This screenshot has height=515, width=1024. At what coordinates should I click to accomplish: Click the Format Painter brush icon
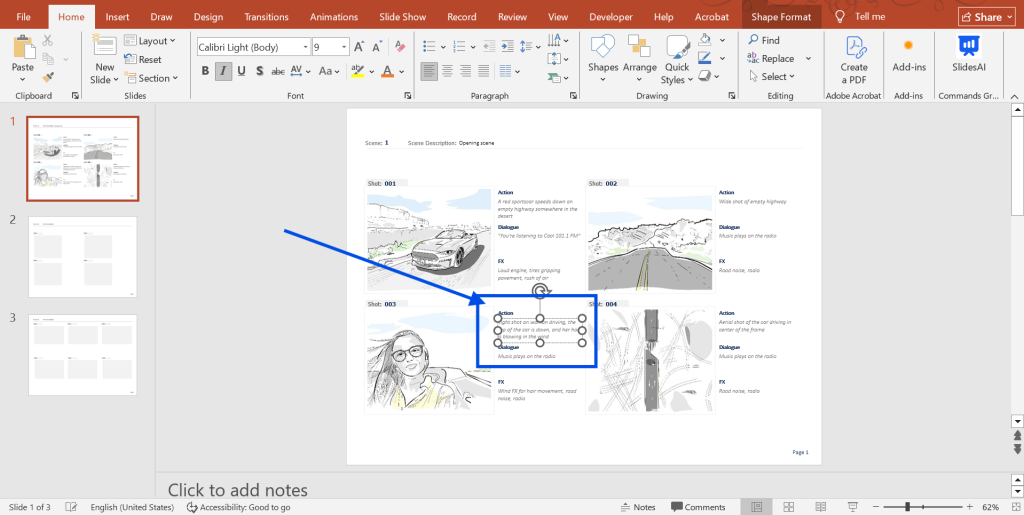(x=49, y=77)
